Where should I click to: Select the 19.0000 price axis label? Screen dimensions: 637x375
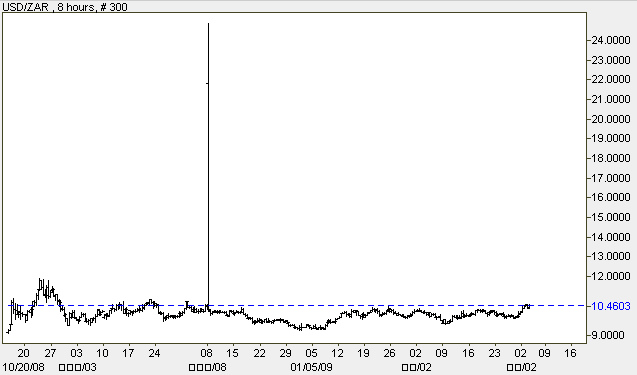pyautogui.click(x=611, y=138)
